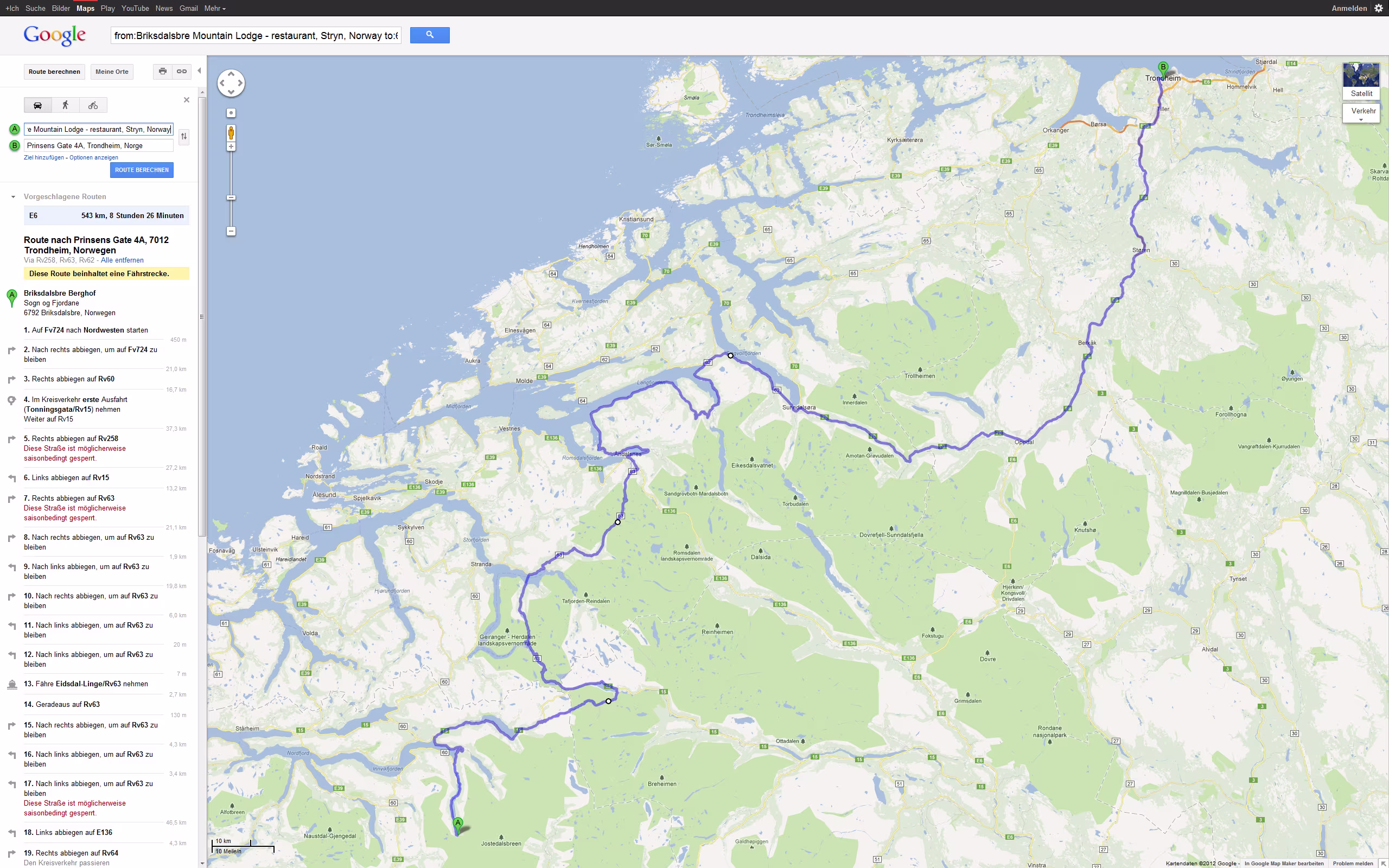Click the blue search magnifier button
The width and height of the screenshot is (1389, 868).
(x=429, y=35)
